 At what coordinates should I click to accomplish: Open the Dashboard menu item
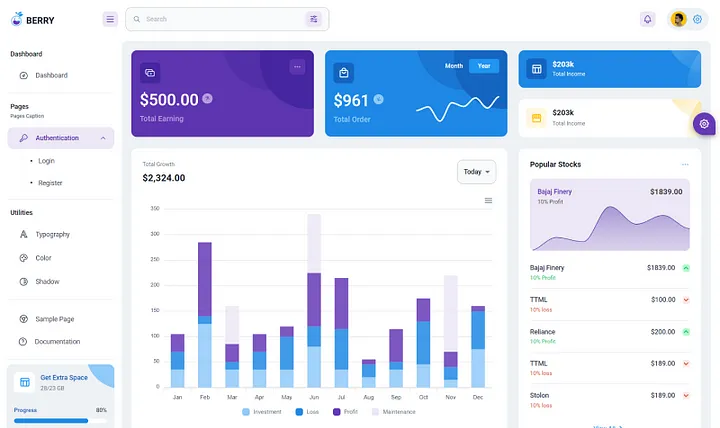[x=61, y=75]
